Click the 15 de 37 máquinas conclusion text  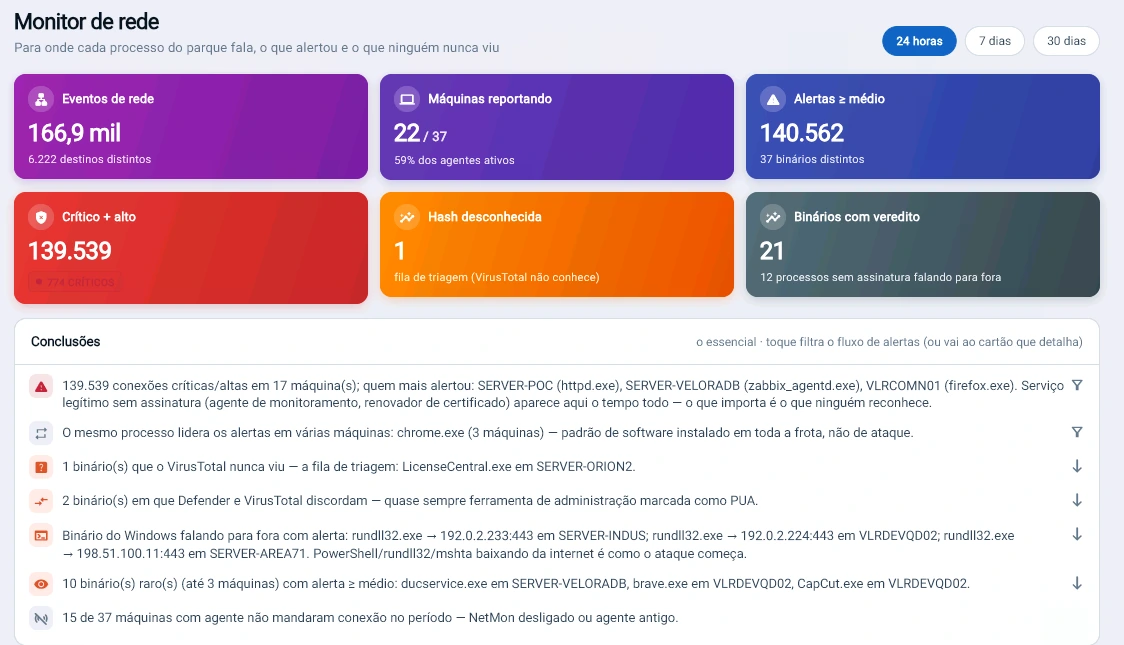370,618
